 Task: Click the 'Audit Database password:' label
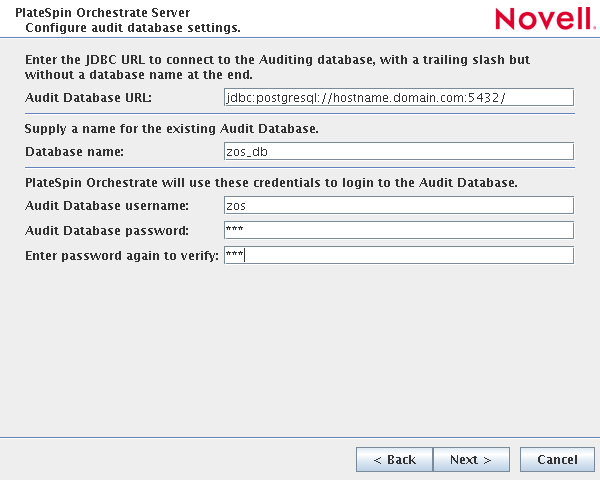[105, 231]
